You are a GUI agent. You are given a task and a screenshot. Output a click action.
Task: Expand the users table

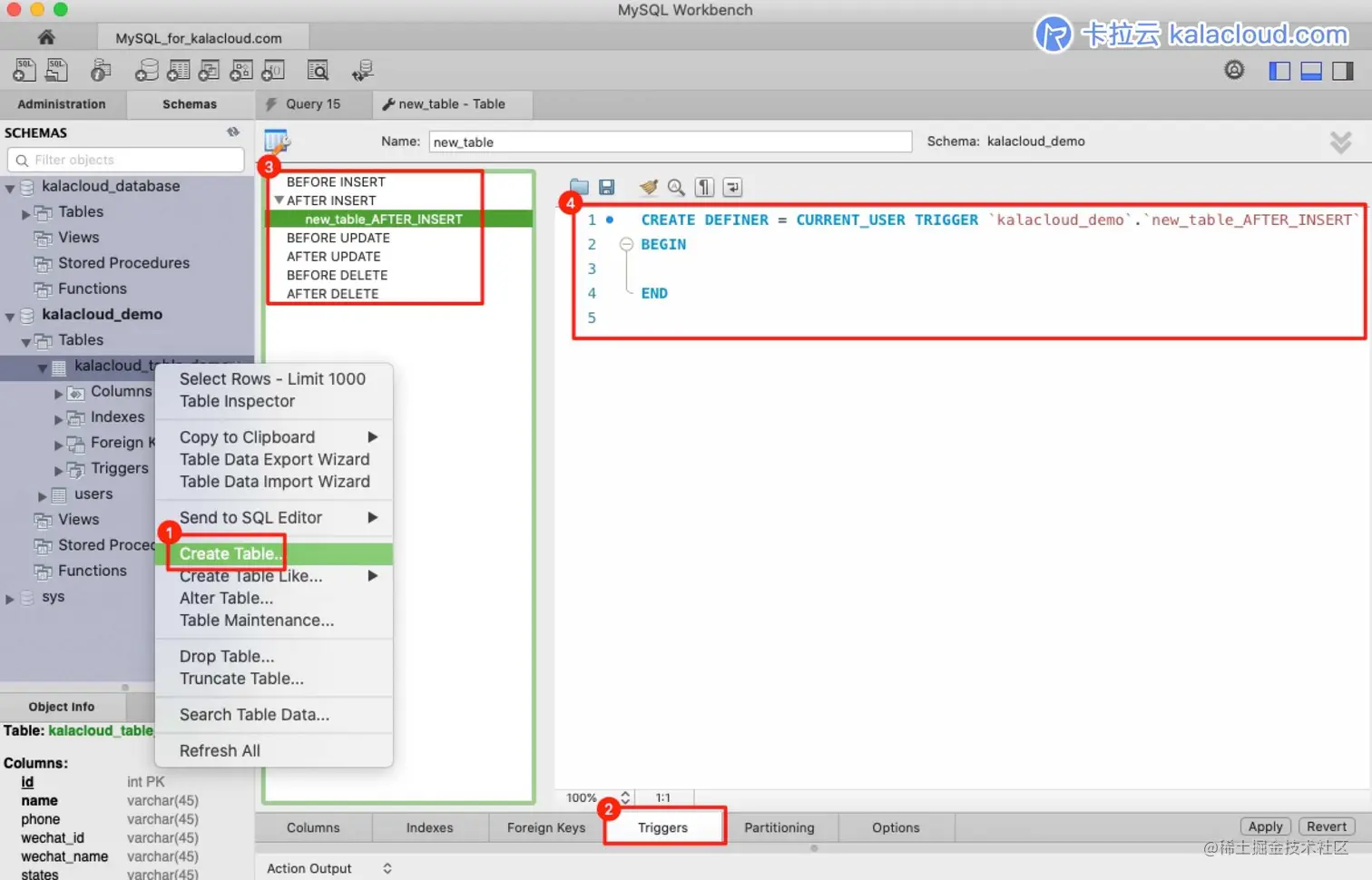point(42,496)
